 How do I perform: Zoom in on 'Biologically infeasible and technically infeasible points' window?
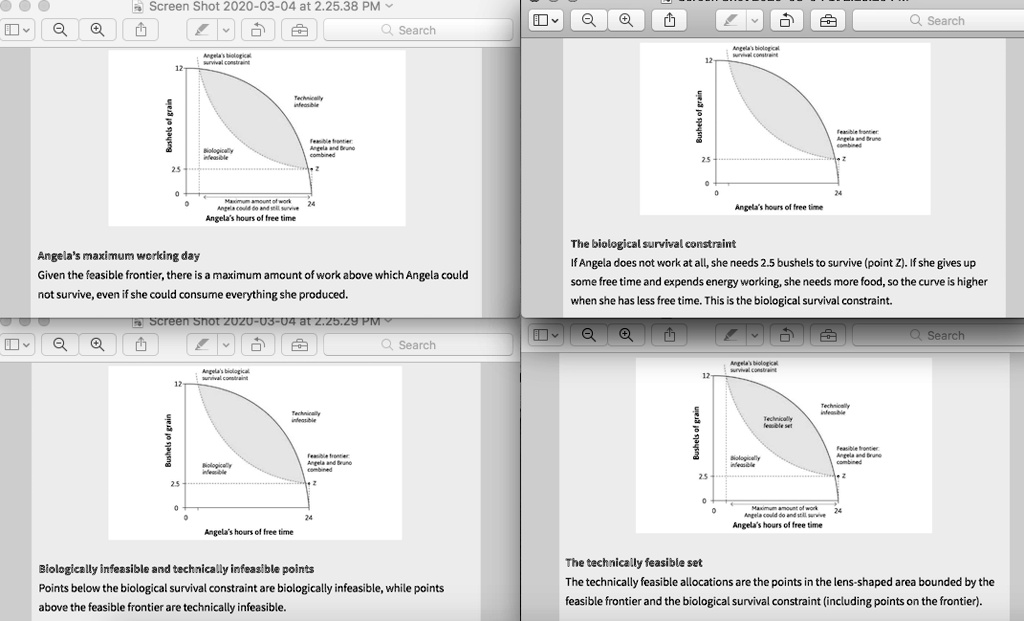click(97, 345)
